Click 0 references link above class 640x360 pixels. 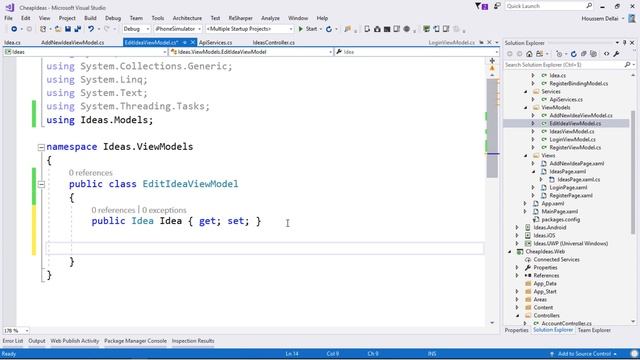(90, 173)
